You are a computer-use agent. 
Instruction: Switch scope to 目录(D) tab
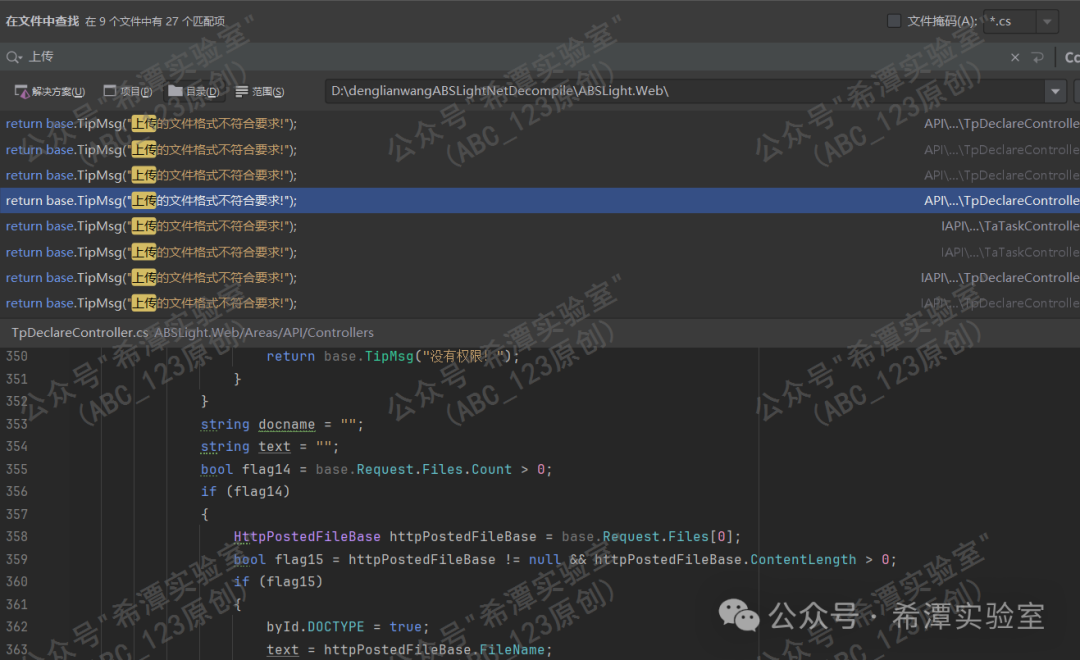[x=194, y=92]
